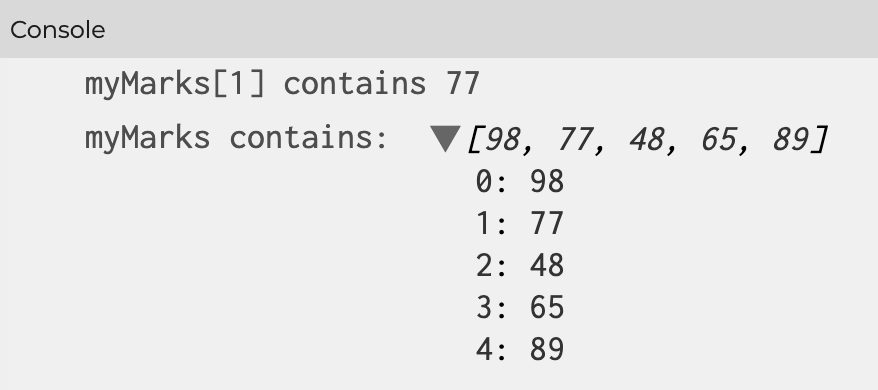Click the value 98 in the expanded list
This screenshot has width=878, height=390.
click(547, 182)
